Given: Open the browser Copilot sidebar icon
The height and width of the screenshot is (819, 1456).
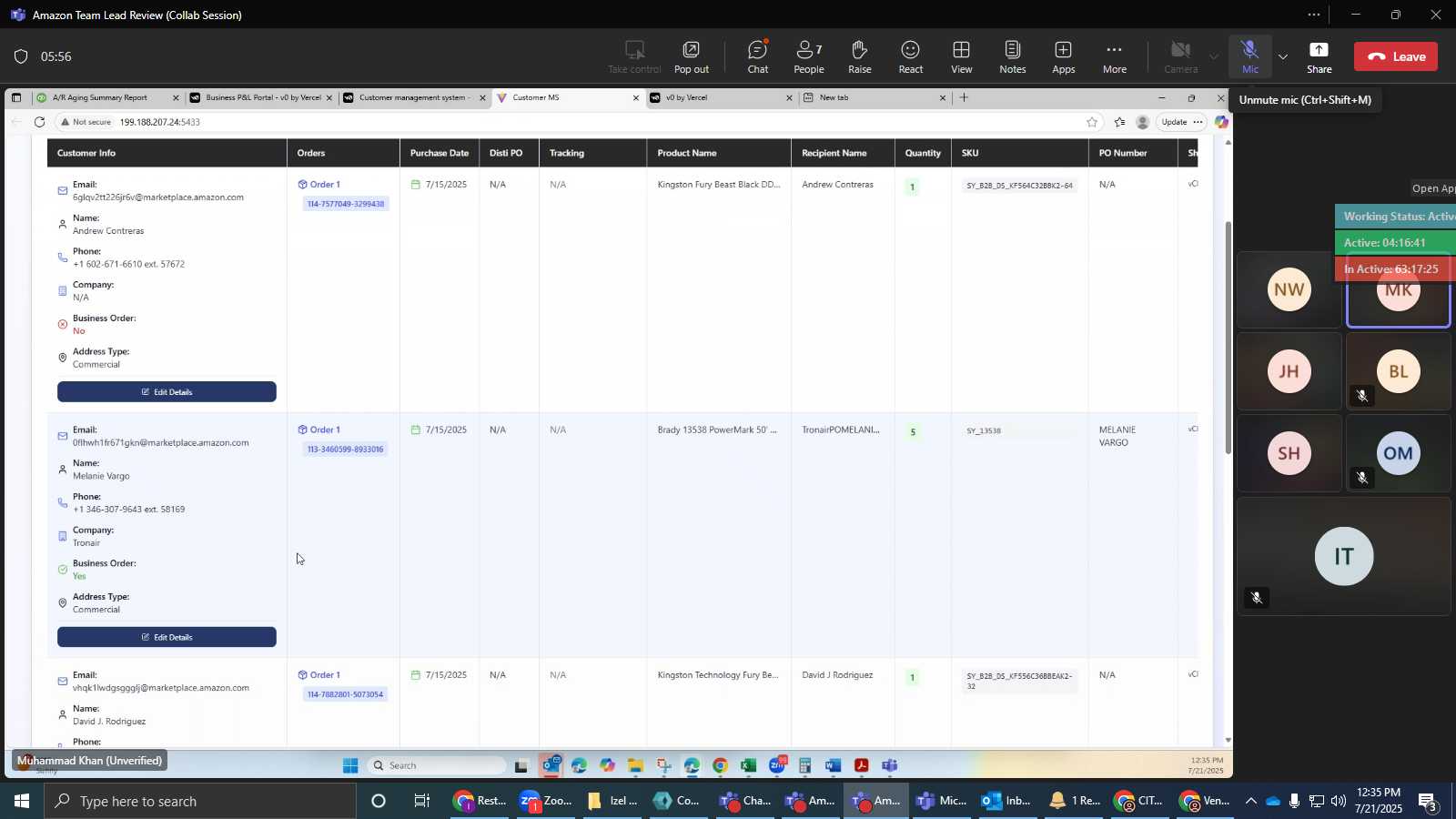Looking at the screenshot, I should pyautogui.click(x=1221, y=122).
